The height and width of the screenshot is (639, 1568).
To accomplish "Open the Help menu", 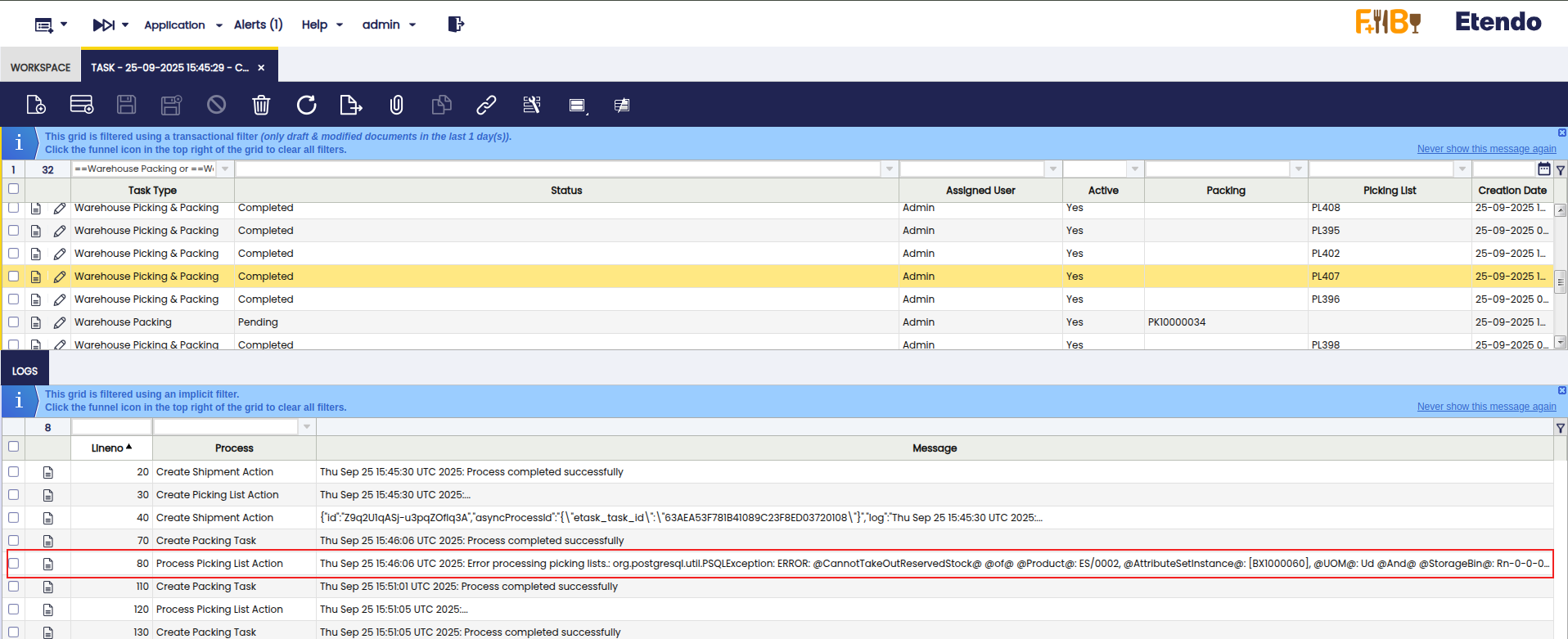I will click(322, 25).
